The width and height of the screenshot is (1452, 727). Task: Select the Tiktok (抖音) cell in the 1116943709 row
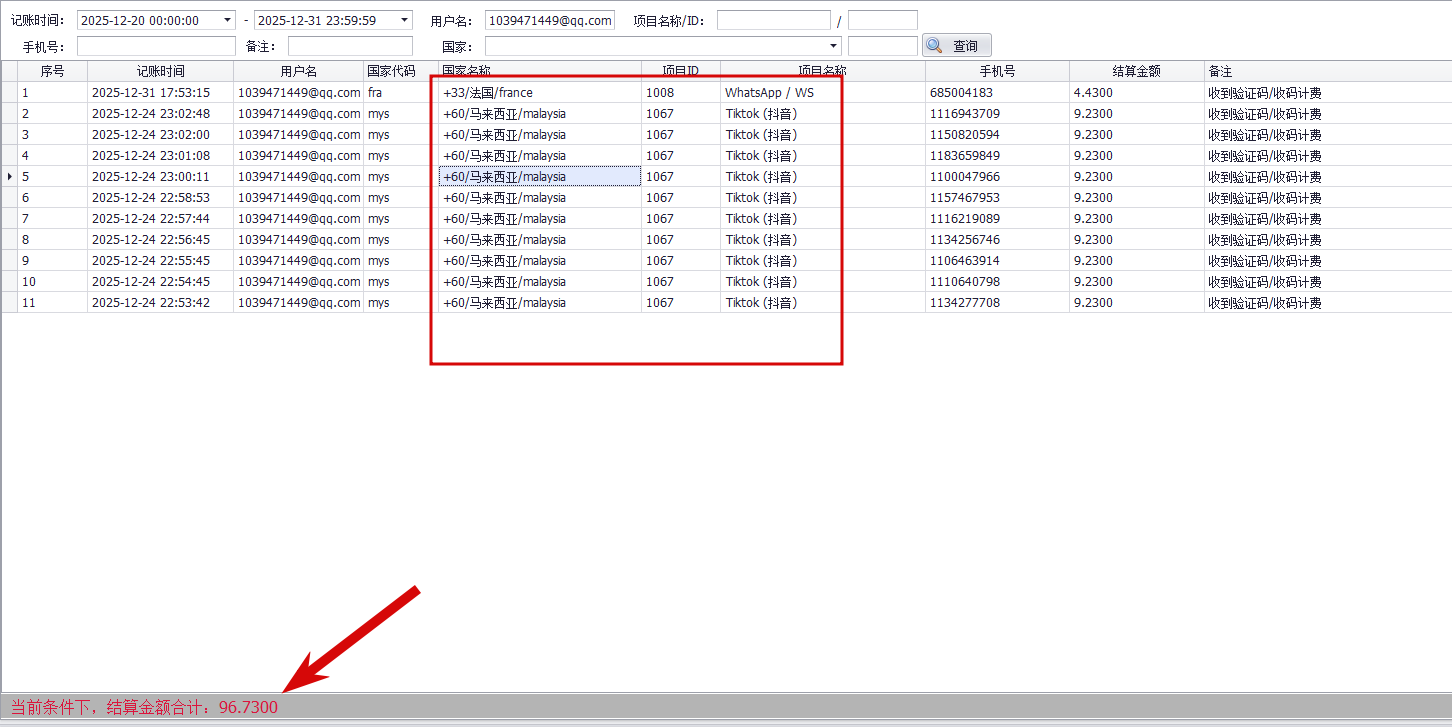tap(823, 113)
